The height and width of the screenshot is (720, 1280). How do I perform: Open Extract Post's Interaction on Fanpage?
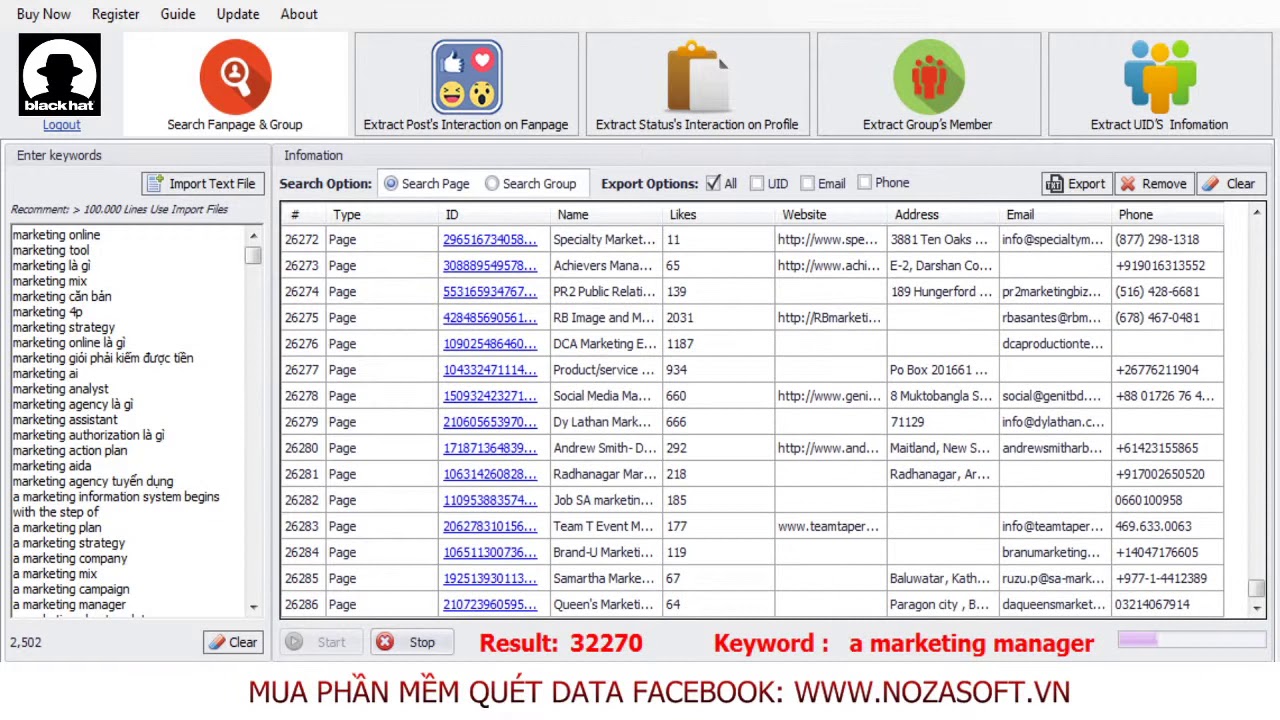466,85
